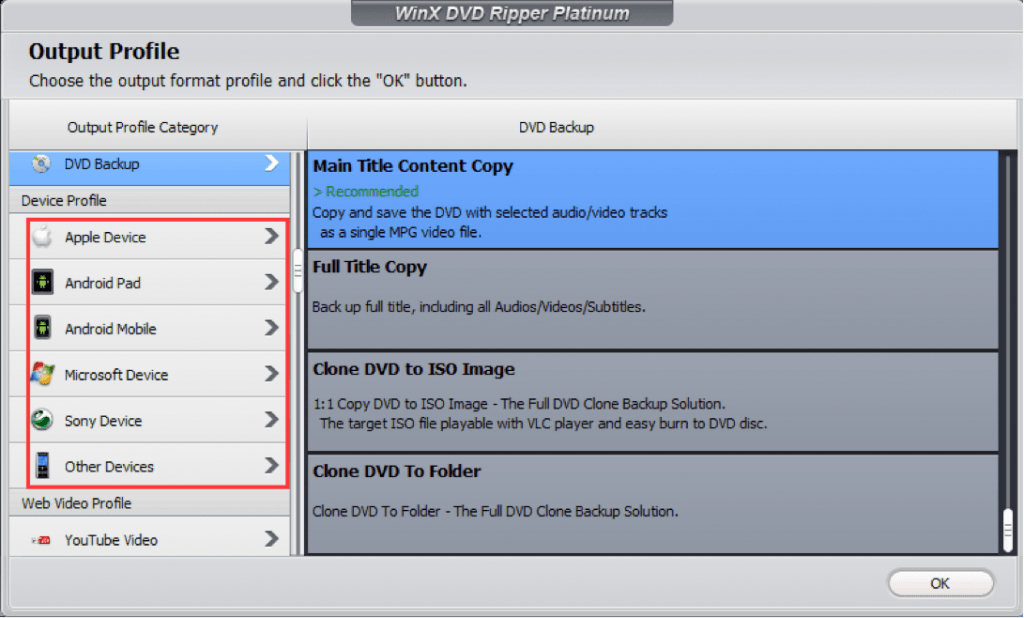Click the Sony Device green icon
Image resolution: width=1024 pixels, height=618 pixels.
point(42,419)
